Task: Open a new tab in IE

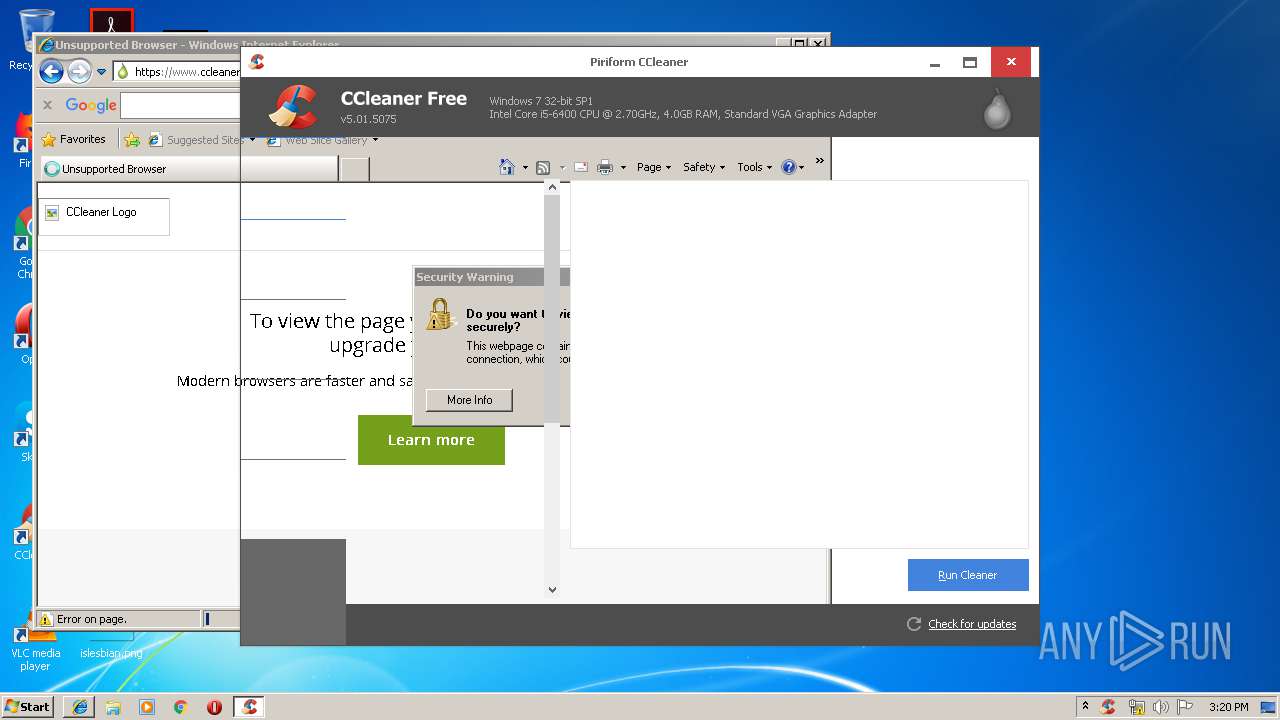Action: pyautogui.click(x=355, y=169)
